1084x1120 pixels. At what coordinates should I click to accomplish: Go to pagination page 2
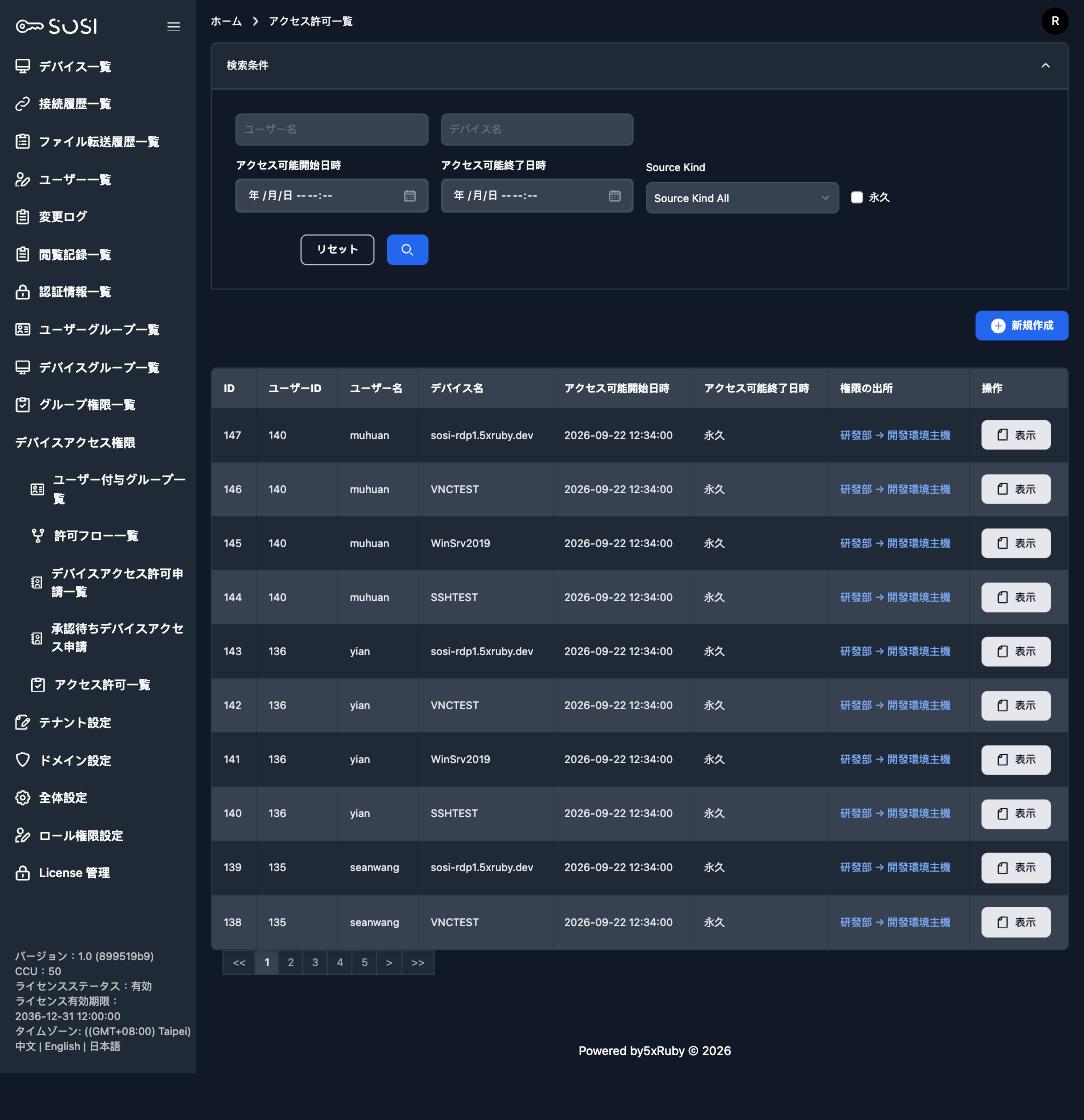tap(291, 962)
